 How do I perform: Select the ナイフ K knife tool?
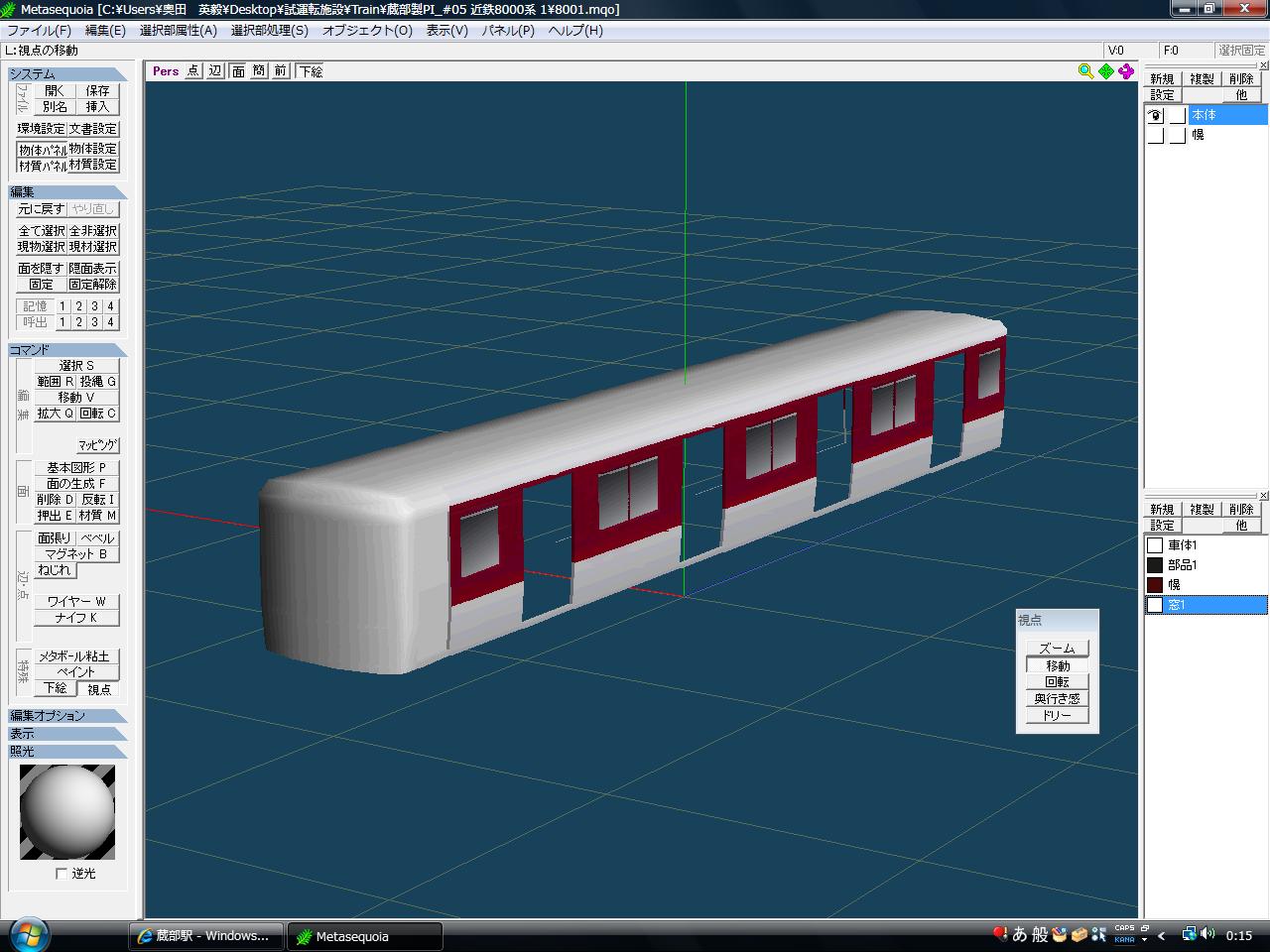coord(76,618)
